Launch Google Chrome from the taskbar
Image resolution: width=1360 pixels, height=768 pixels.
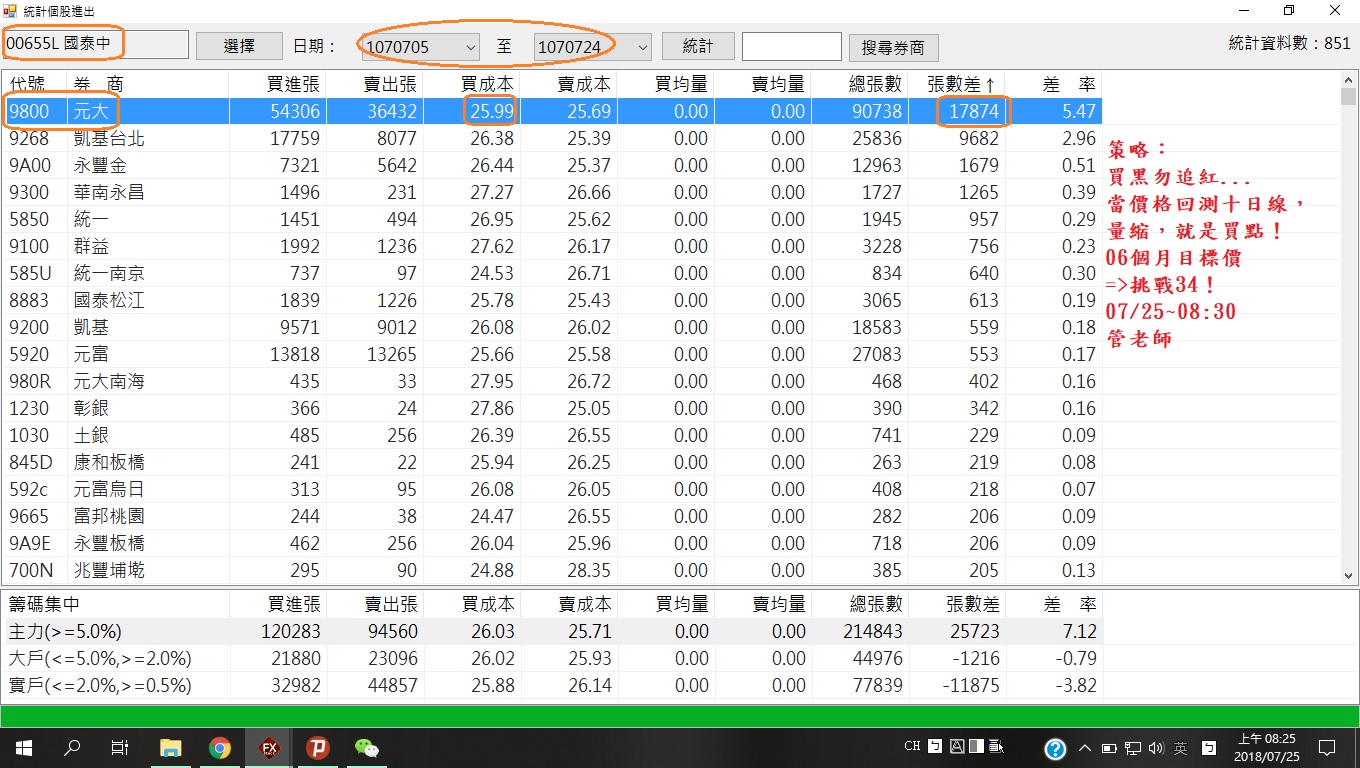pos(220,748)
